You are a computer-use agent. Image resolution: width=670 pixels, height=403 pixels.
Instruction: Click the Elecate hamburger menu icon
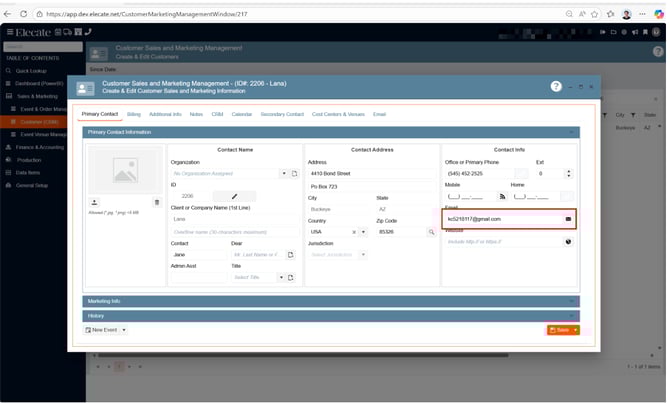click(10, 32)
